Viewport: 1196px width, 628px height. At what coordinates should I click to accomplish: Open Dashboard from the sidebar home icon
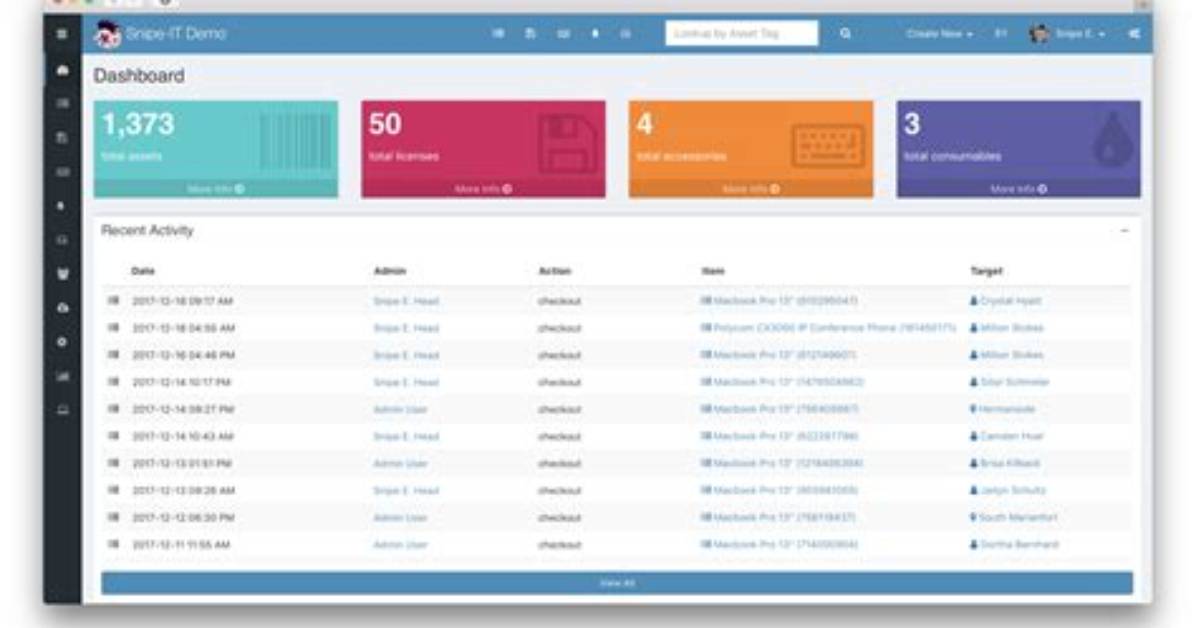(63, 69)
